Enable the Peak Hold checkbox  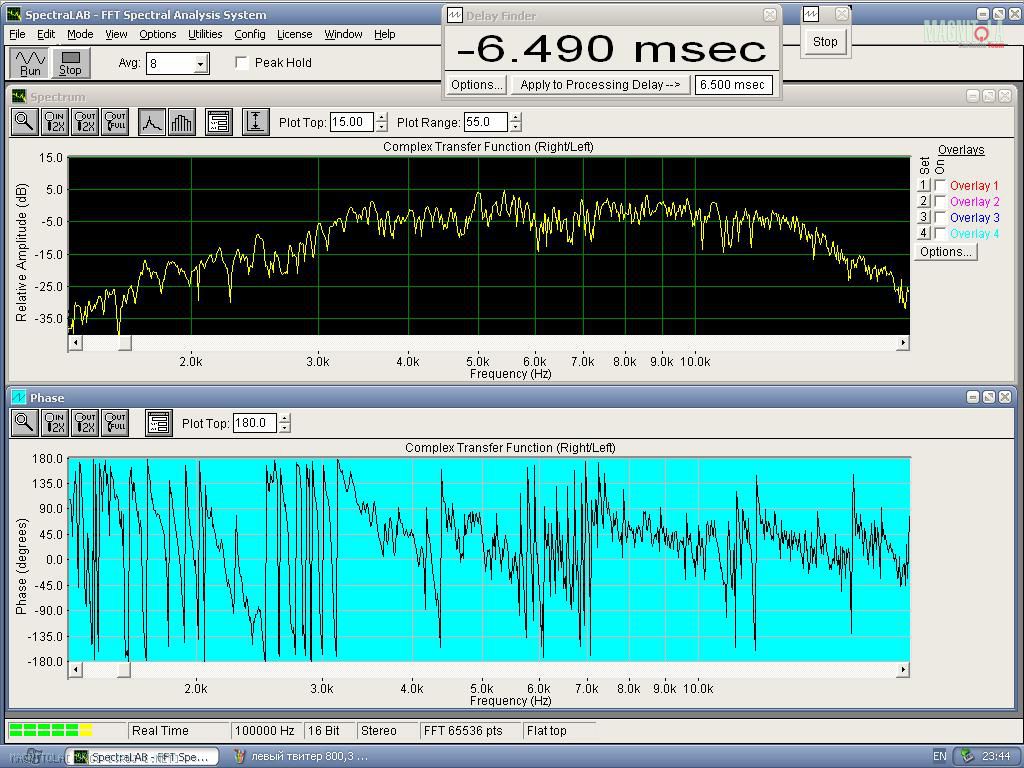click(x=242, y=63)
